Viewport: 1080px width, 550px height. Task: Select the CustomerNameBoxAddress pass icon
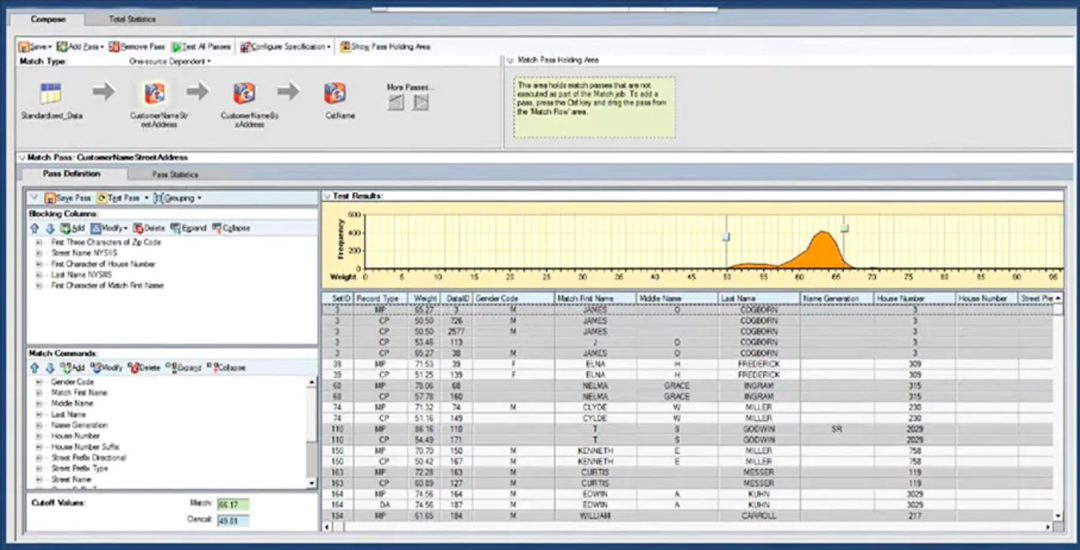pos(243,94)
